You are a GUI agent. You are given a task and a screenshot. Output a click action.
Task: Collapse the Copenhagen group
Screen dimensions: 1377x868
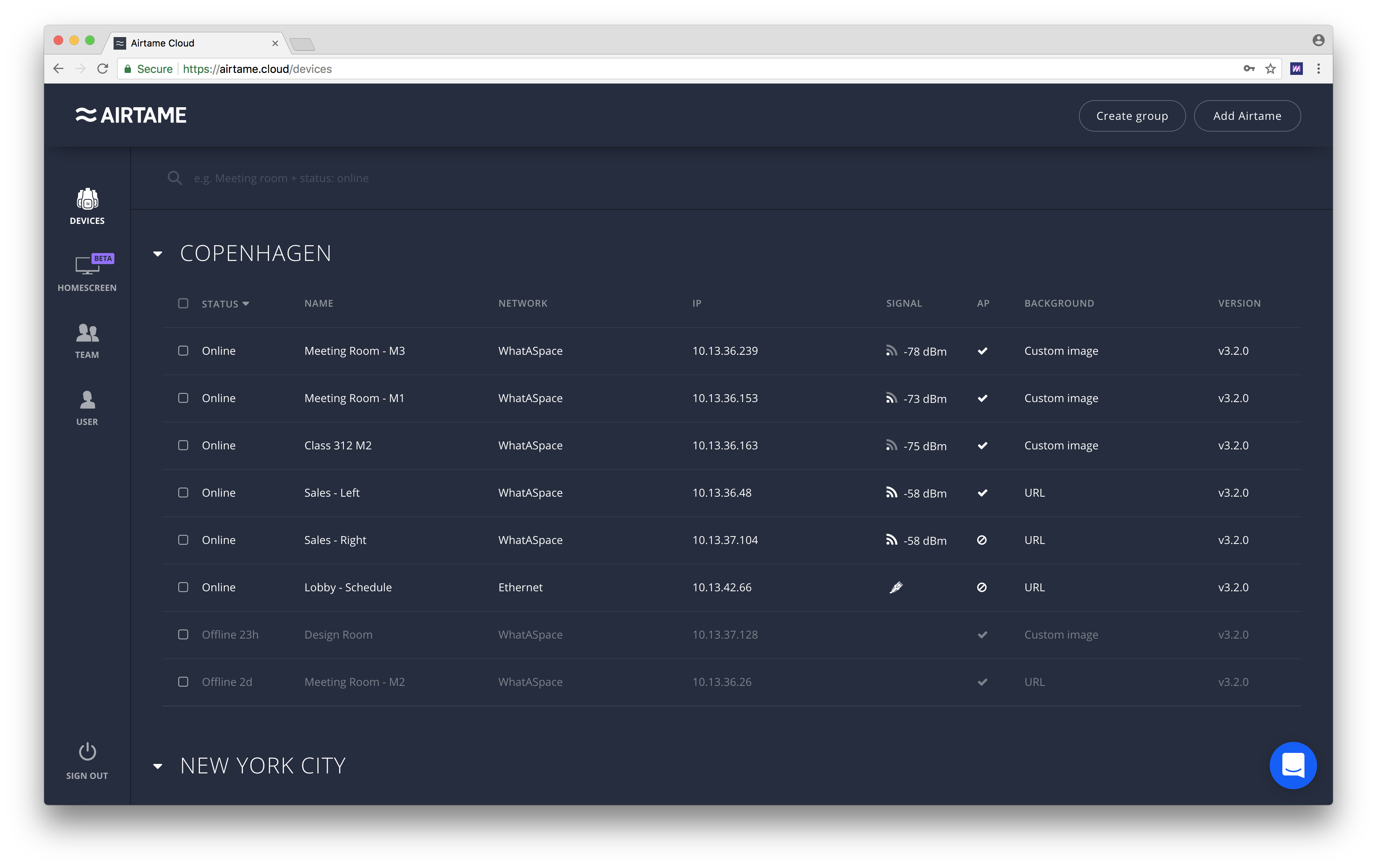click(158, 254)
